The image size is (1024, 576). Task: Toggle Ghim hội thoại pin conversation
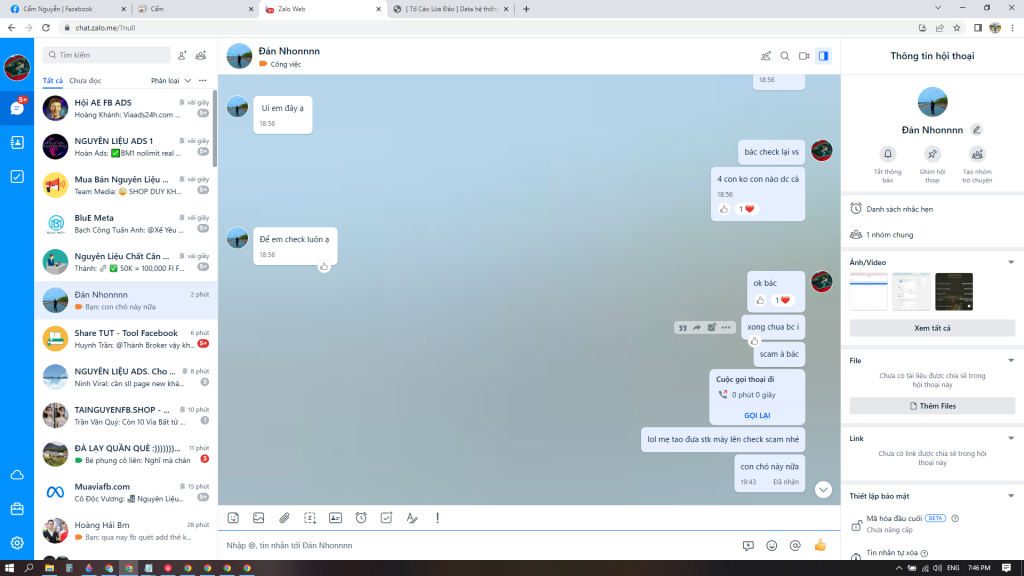[932, 154]
